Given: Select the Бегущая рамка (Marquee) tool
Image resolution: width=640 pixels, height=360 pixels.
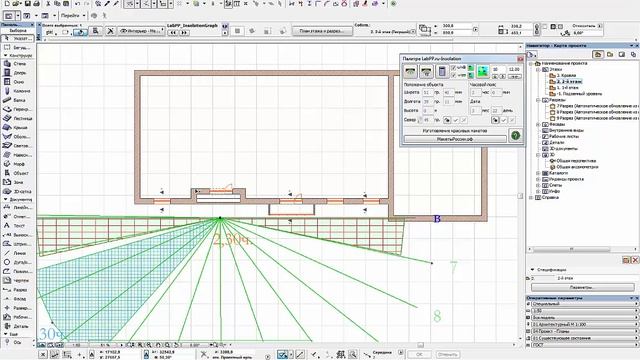Looking at the screenshot, I should [x=16, y=47].
